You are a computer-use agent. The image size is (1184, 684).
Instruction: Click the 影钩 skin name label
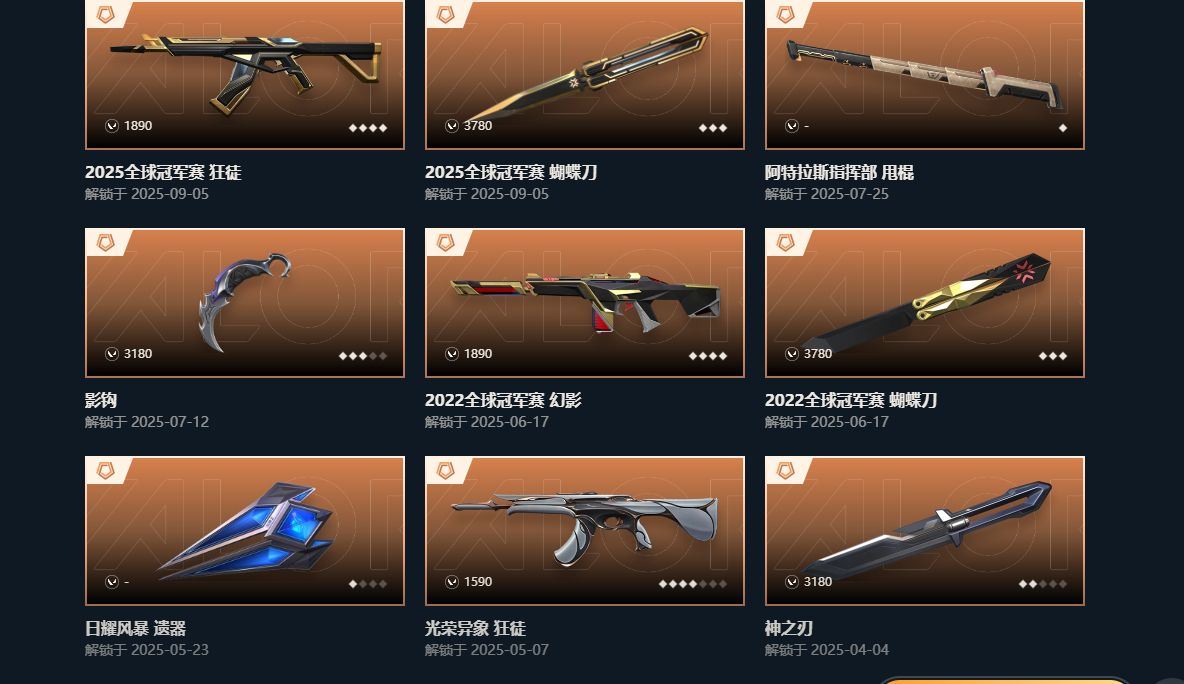pyautogui.click(x=101, y=400)
